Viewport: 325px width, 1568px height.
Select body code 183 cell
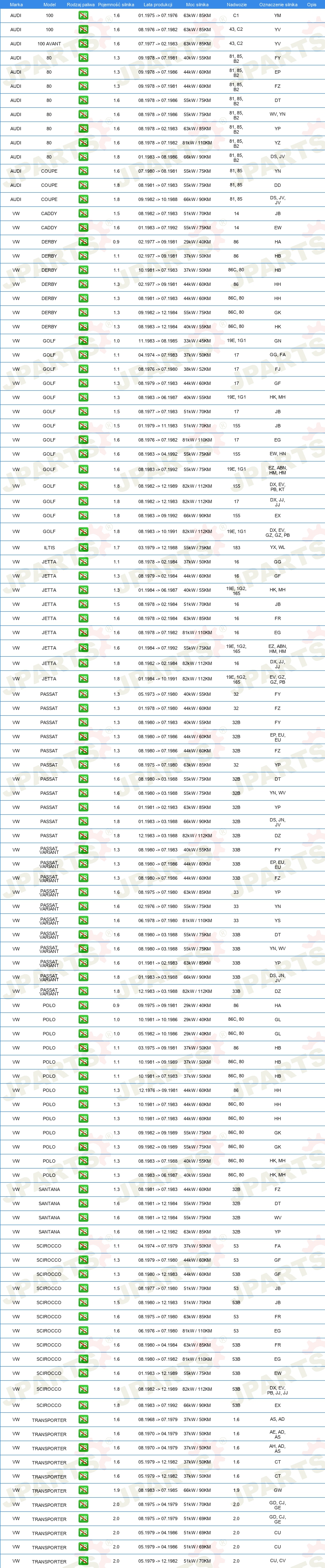[236, 547]
